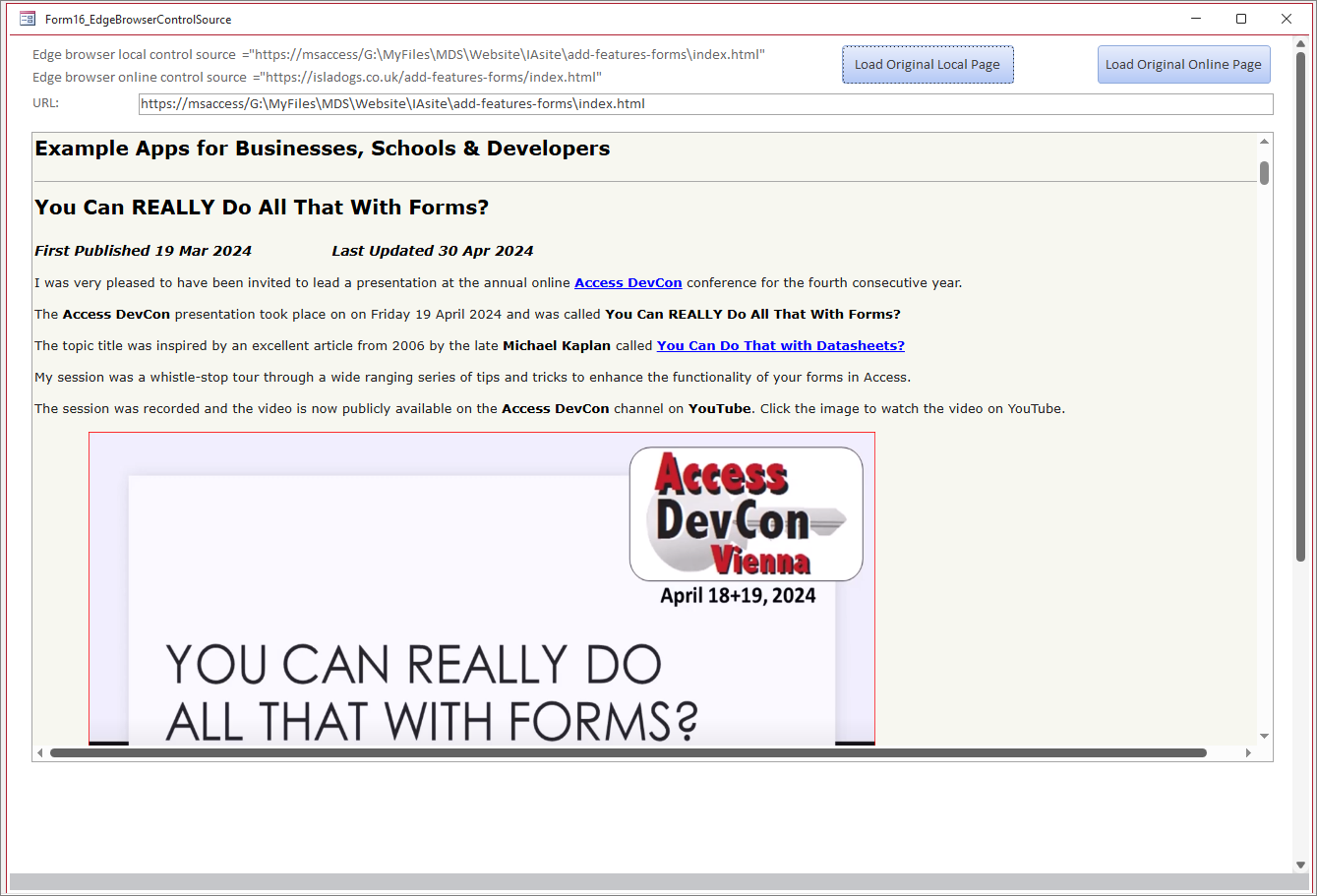
Task: Click the 'Last Updated 30 Apr 2024' text
Action: [433, 251]
